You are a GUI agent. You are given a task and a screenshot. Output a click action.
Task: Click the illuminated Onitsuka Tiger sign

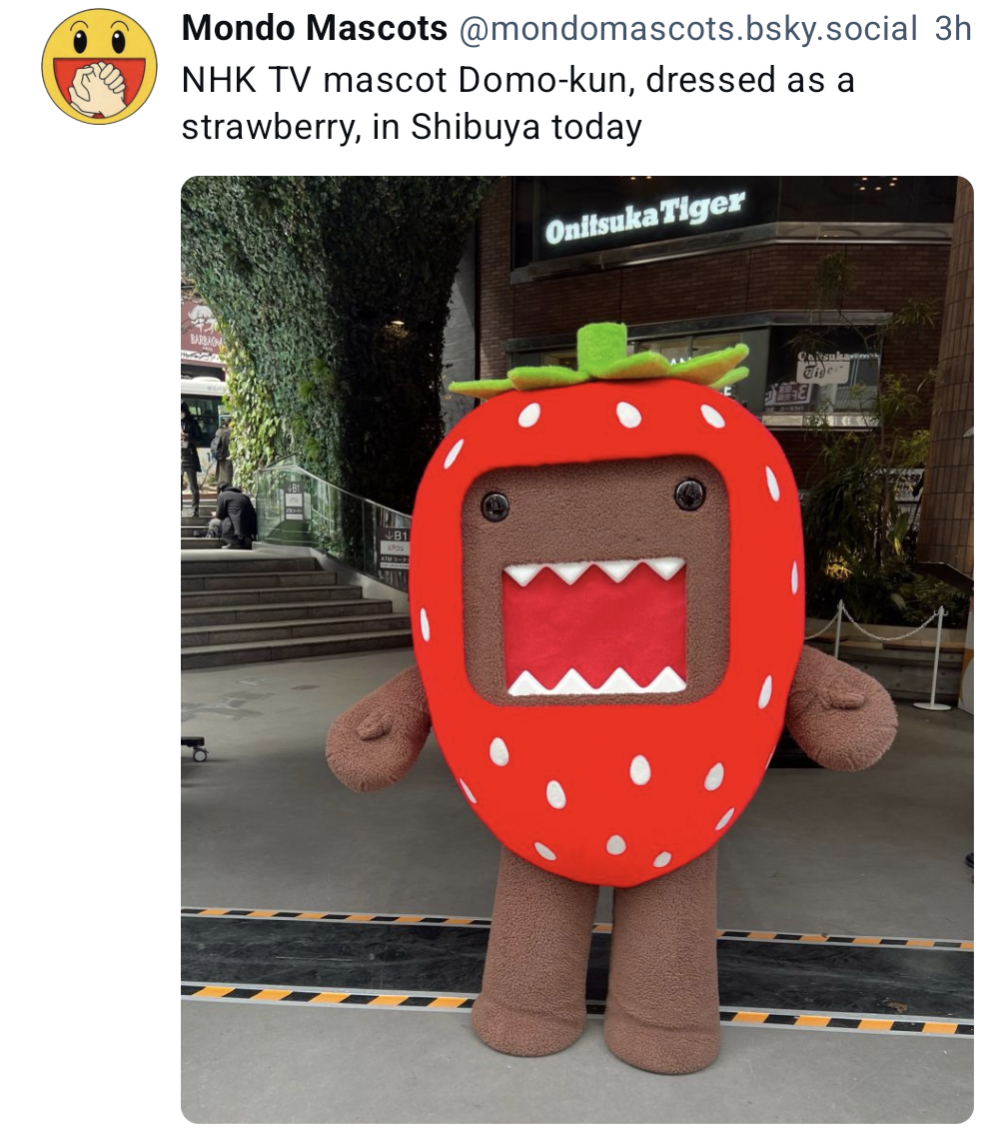point(644,217)
